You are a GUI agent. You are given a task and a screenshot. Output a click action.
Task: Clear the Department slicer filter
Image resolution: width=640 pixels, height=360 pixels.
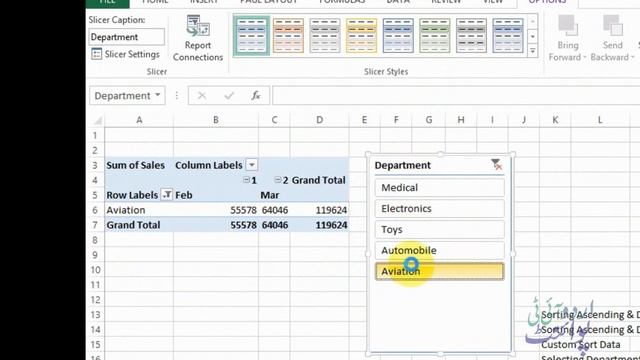pyautogui.click(x=496, y=165)
